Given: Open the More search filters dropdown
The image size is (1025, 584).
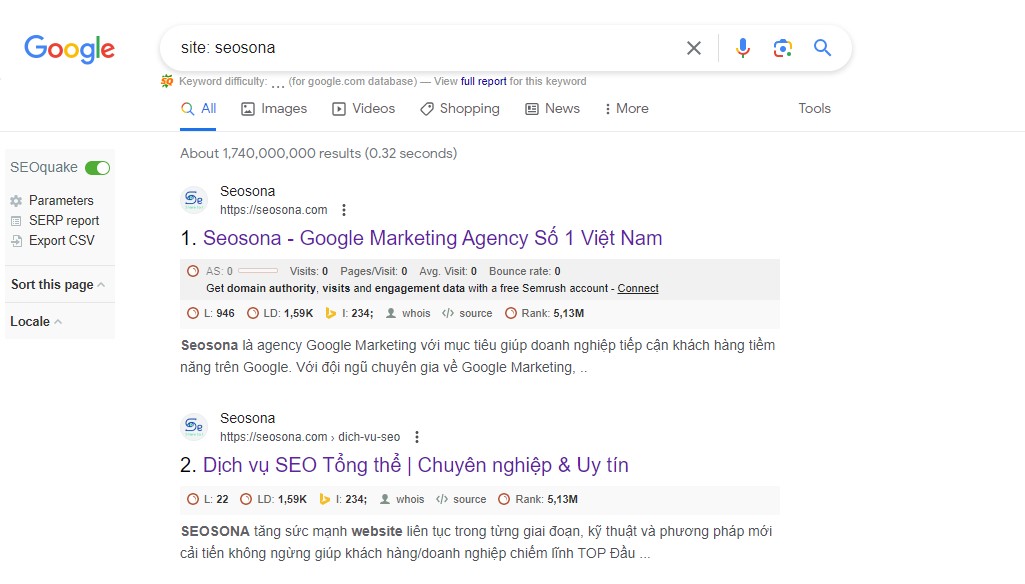Looking at the screenshot, I should click(x=626, y=109).
